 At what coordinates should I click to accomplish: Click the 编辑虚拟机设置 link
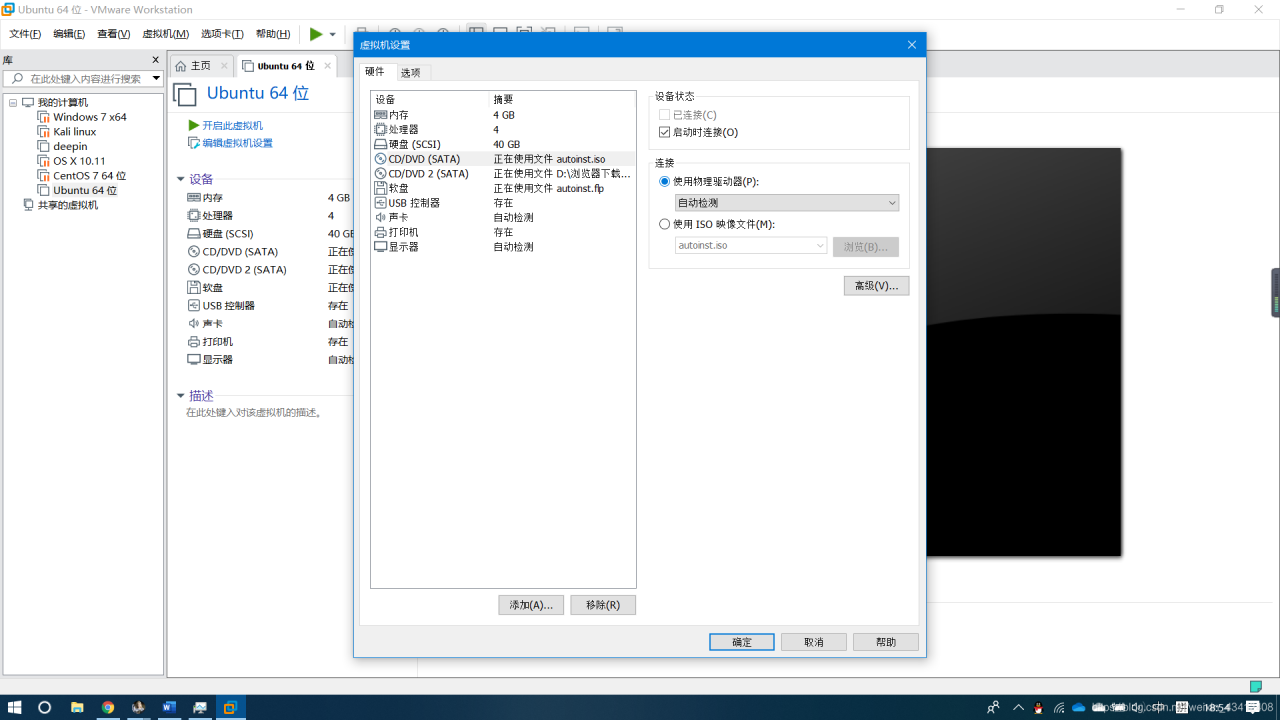[237, 143]
